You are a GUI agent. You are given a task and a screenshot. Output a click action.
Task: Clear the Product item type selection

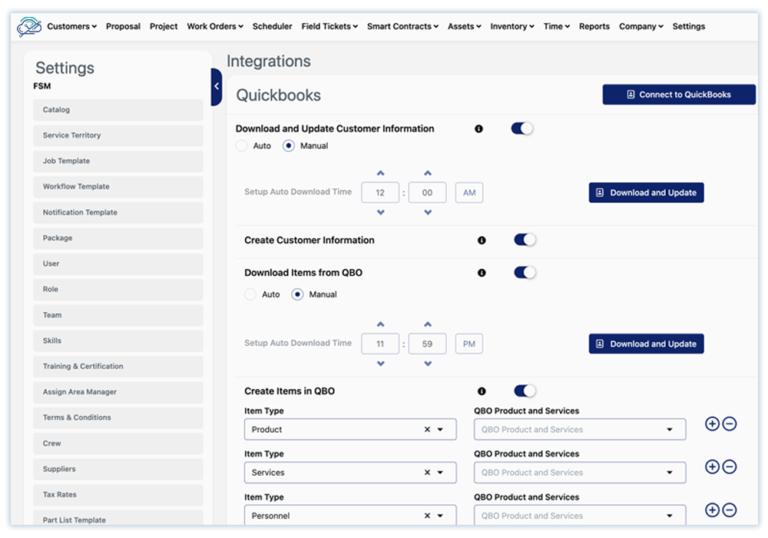click(427, 430)
